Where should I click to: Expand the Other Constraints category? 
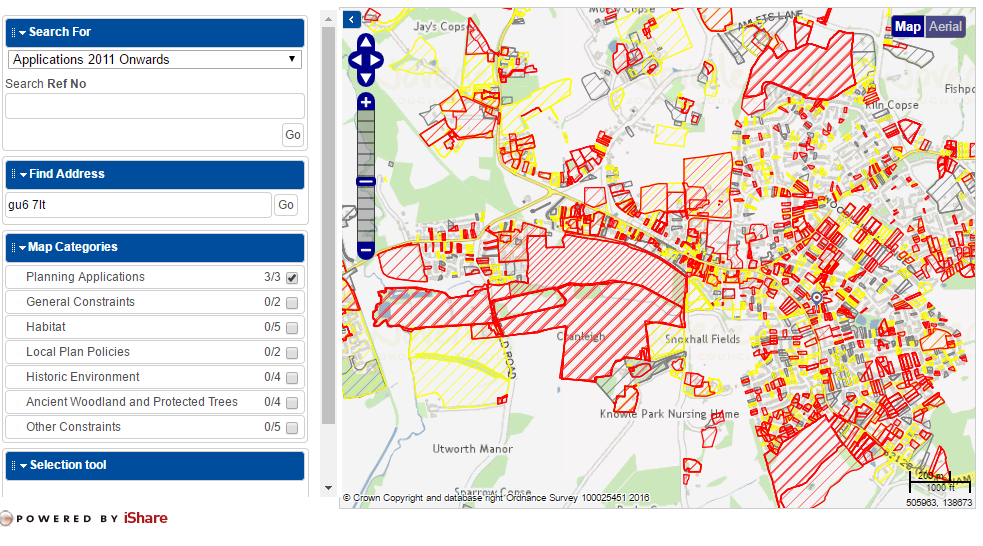[x=73, y=428]
